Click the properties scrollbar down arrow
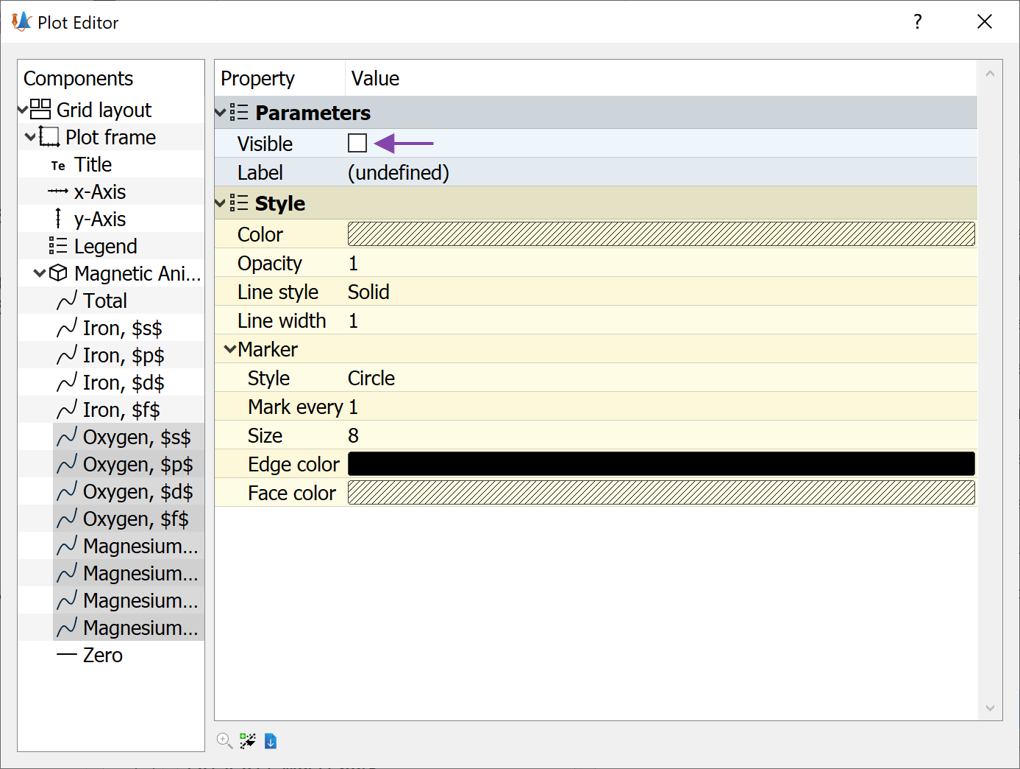The image size is (1020, 769). click(x=990, y=708)
